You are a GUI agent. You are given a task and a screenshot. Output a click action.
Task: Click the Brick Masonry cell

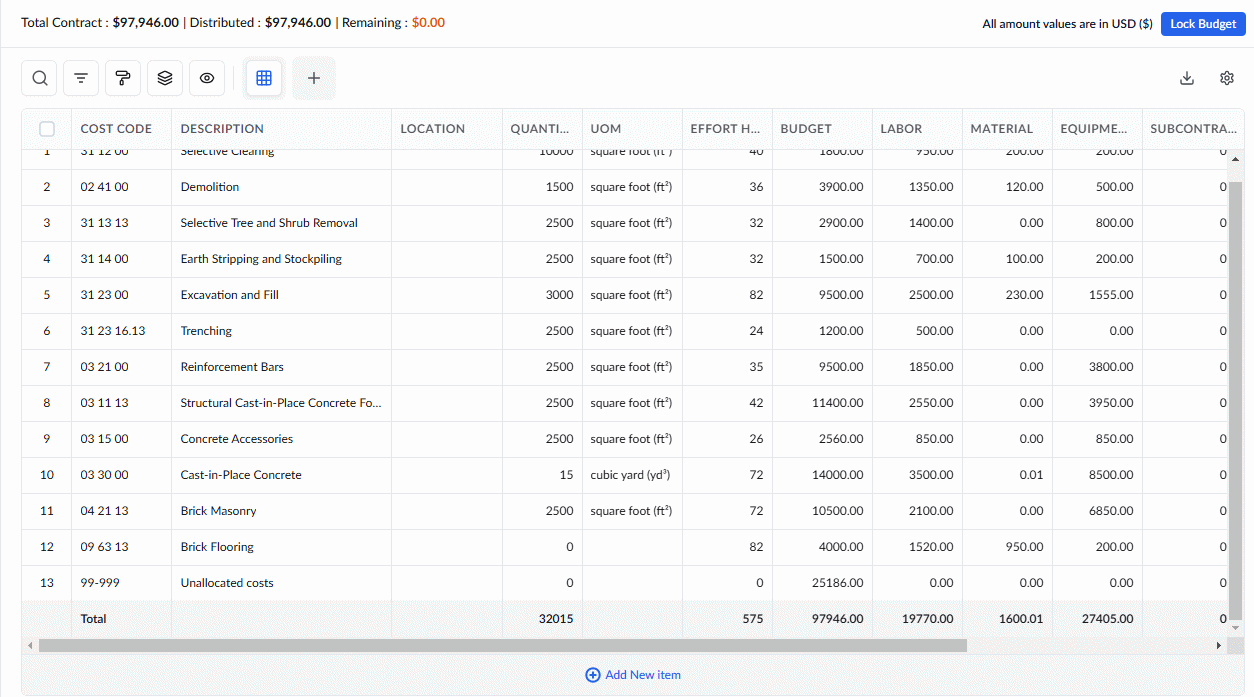(281, 511)
